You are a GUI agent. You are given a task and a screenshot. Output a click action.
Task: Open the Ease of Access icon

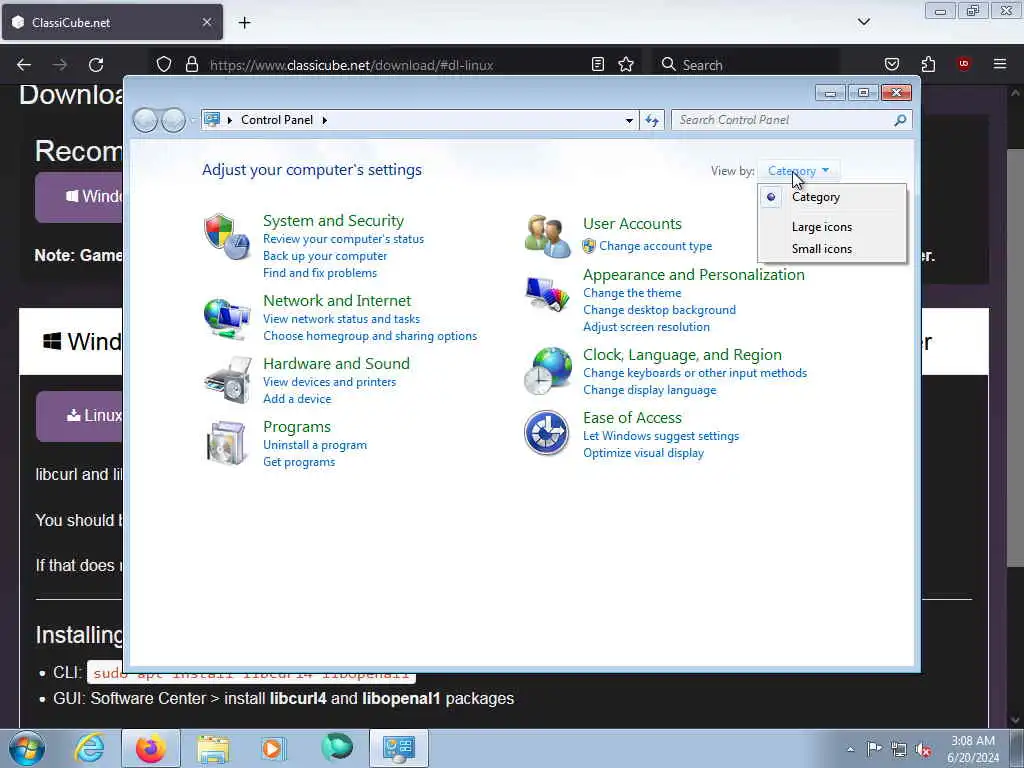(547, 433)
